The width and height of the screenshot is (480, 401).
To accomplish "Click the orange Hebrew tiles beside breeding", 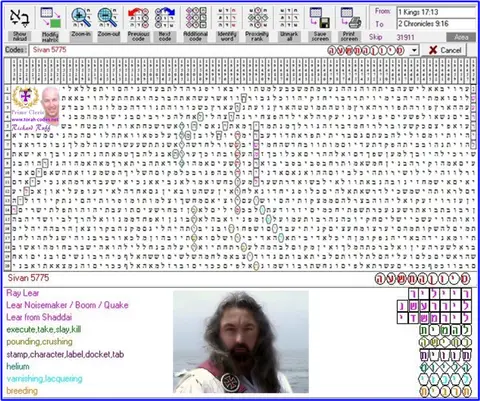I will tap(445, 391).
